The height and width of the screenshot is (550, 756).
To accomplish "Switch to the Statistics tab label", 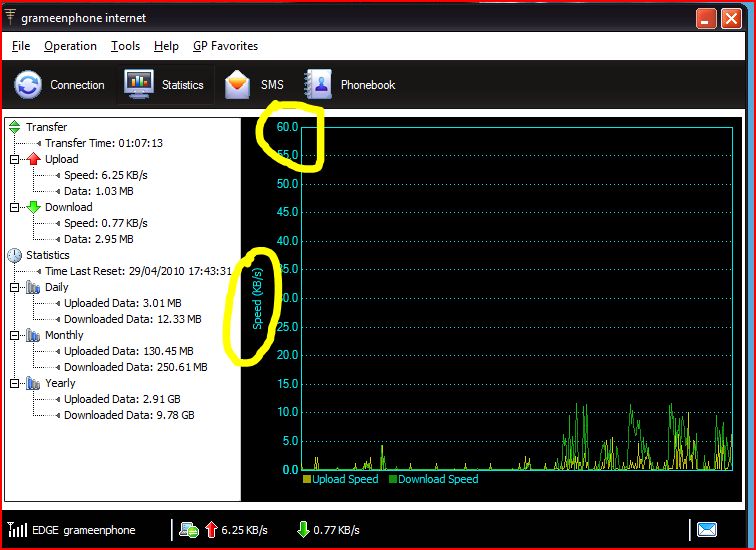I will [182, 85].
